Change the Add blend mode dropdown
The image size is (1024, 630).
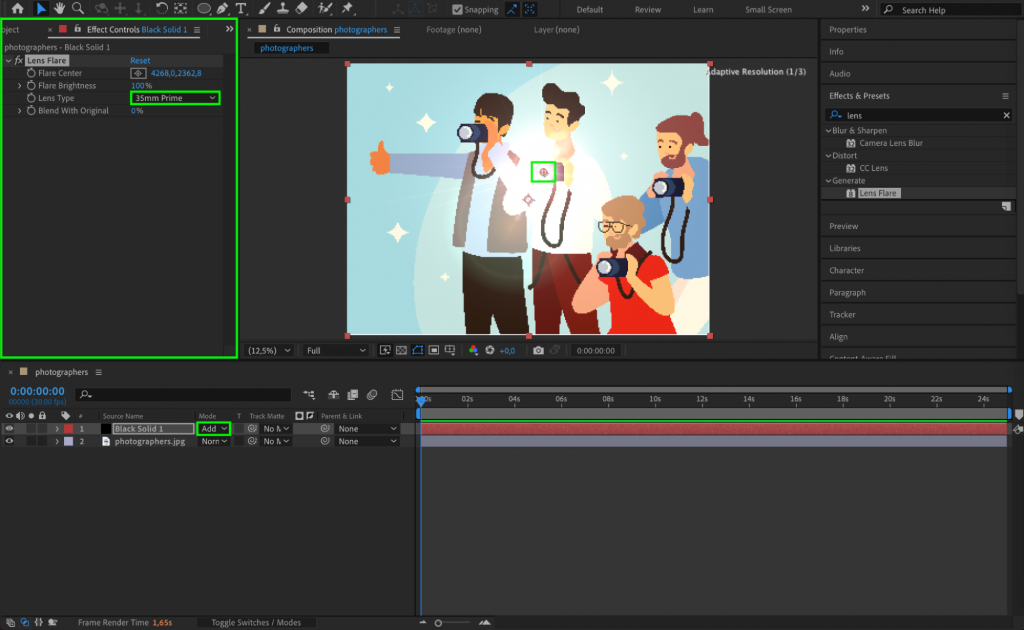point(212,428)
